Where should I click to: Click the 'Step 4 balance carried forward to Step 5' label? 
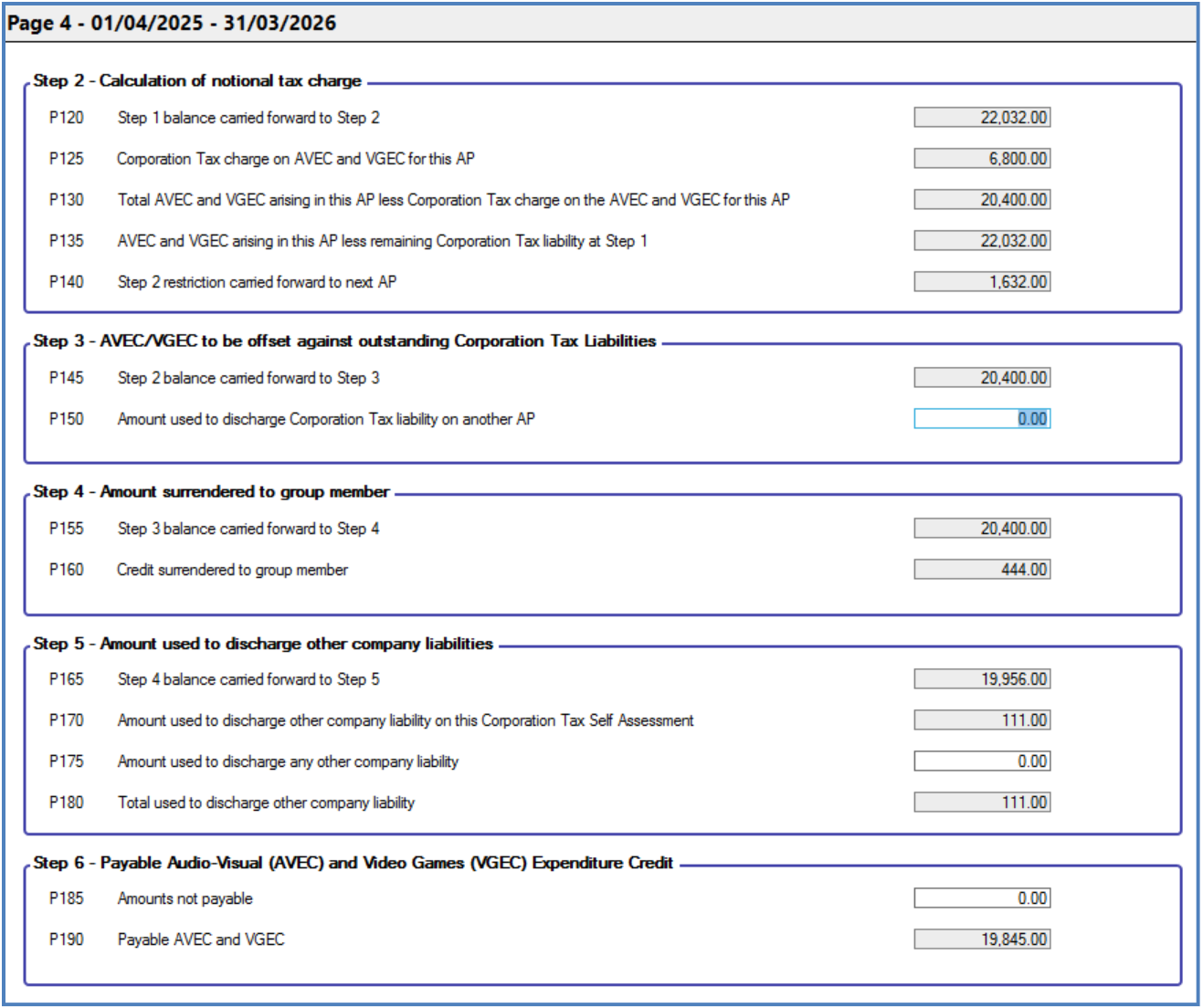tap(248, 679)
